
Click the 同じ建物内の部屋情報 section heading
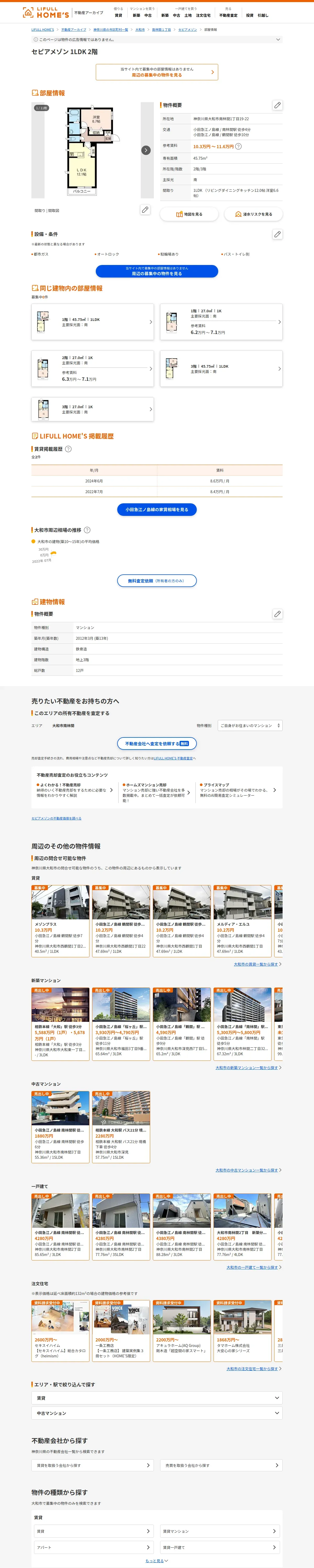point(67,289)
